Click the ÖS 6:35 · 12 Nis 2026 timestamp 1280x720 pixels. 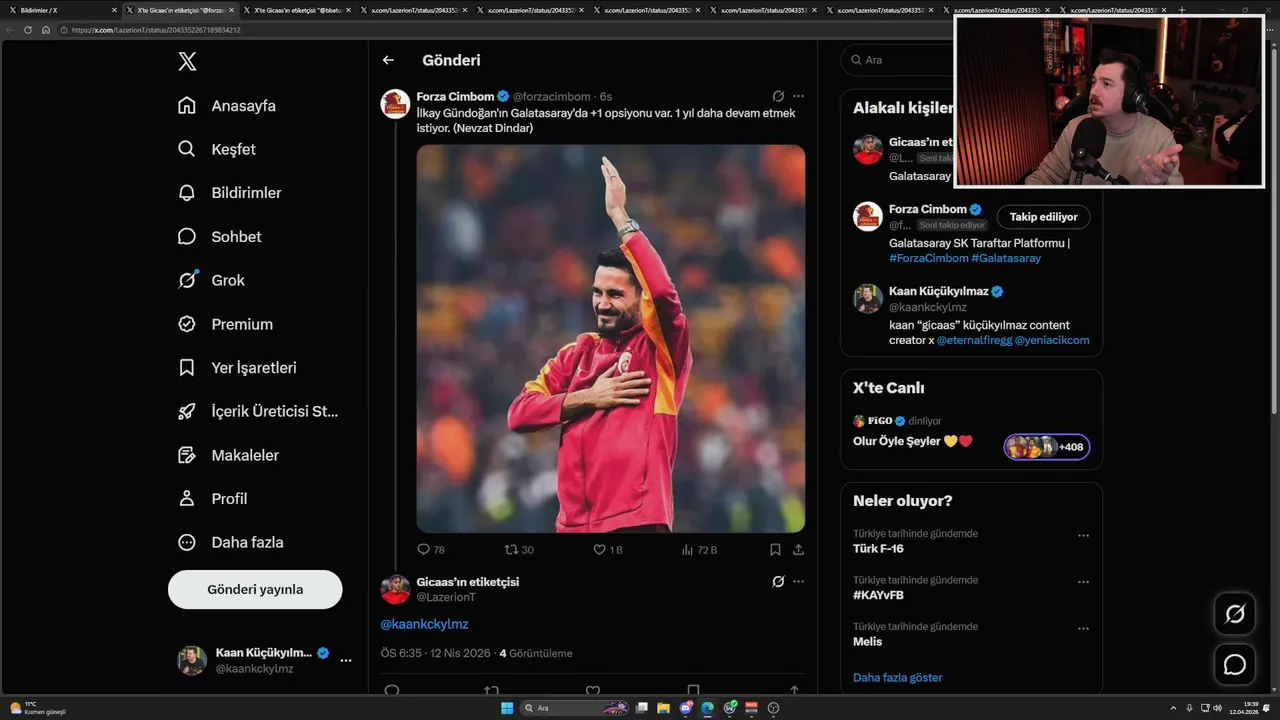(436, 654)
